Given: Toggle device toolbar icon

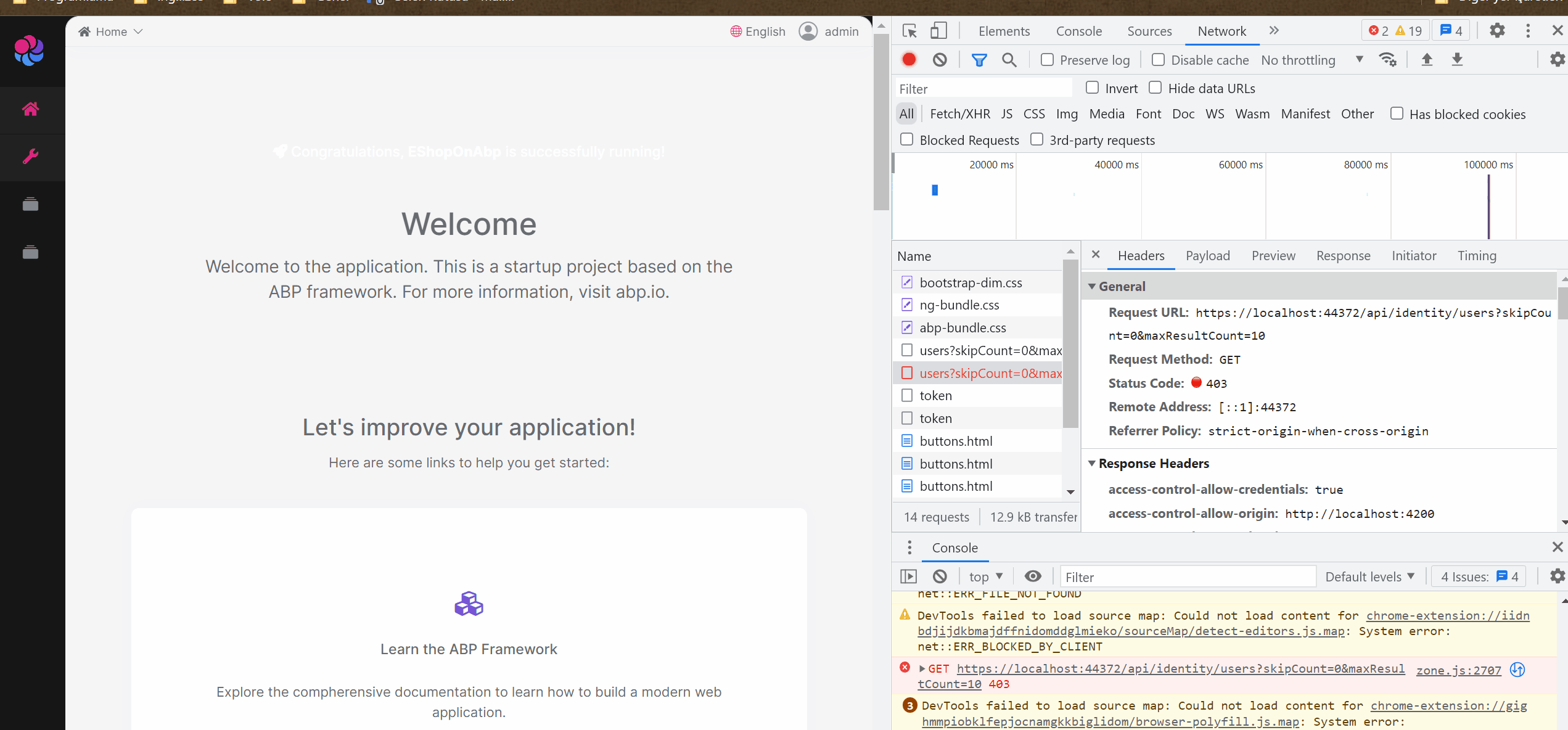Looking at the screenshot, I should (x=938, y=31).
